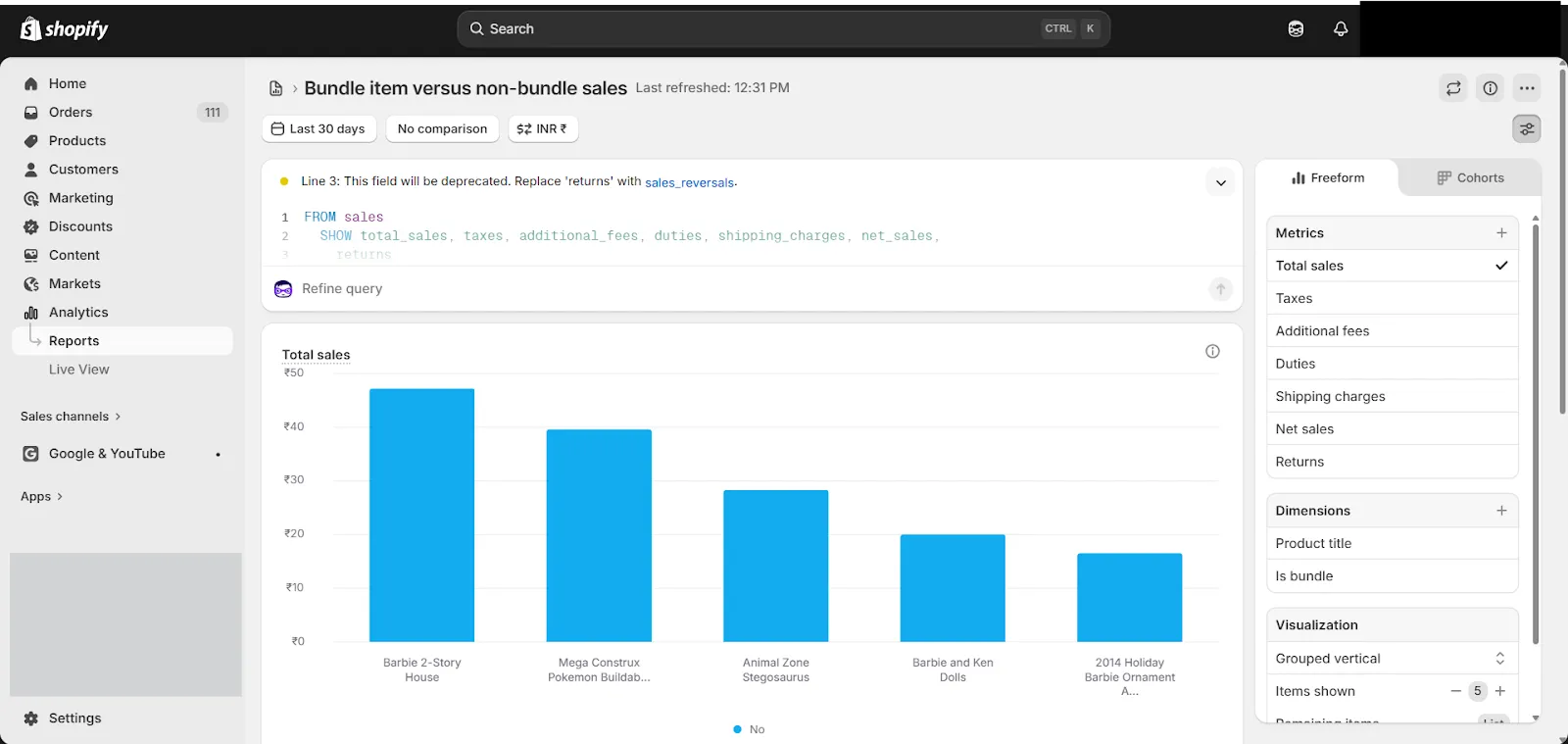Click the plus icon to add a metric
This screenshot has width=1568, height=744.
pos(1501,232)
